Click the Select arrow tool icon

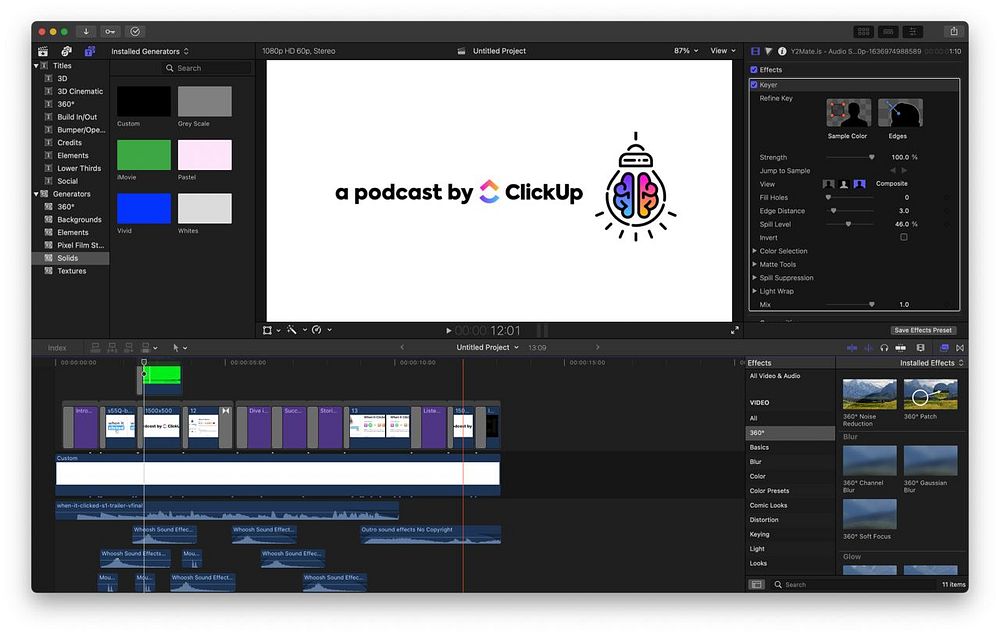tap(176, 348)
